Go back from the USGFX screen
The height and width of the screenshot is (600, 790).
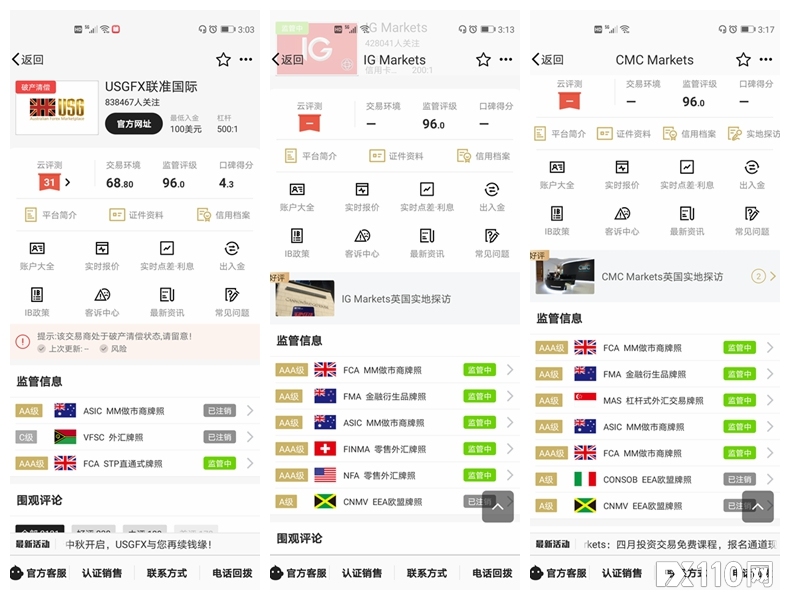point(28,59)
